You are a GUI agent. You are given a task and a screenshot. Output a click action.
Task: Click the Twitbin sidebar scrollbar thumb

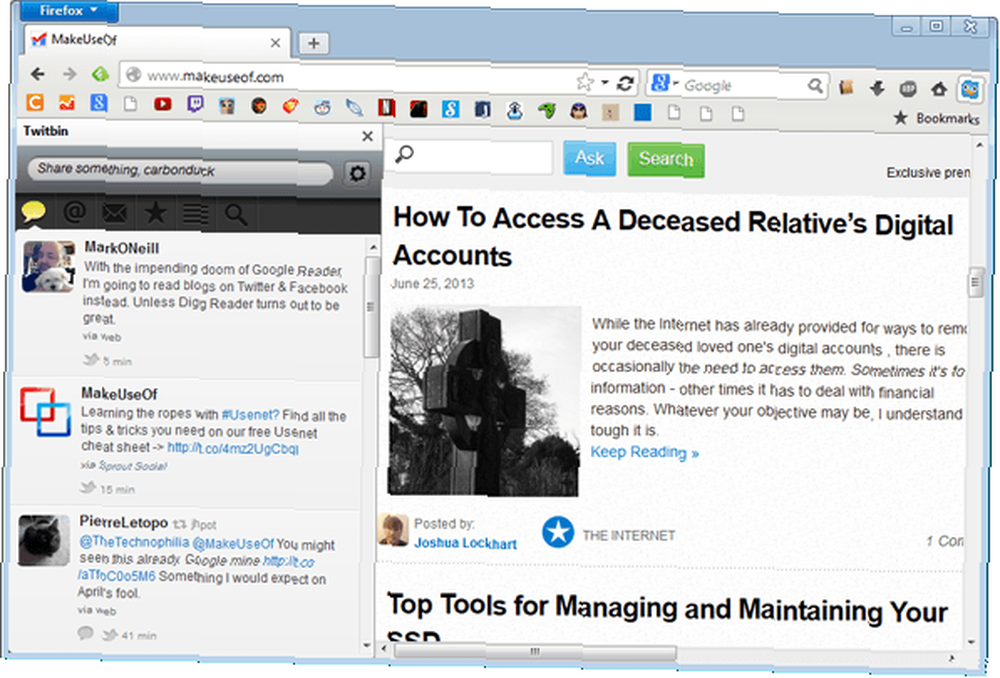point(371,307)
